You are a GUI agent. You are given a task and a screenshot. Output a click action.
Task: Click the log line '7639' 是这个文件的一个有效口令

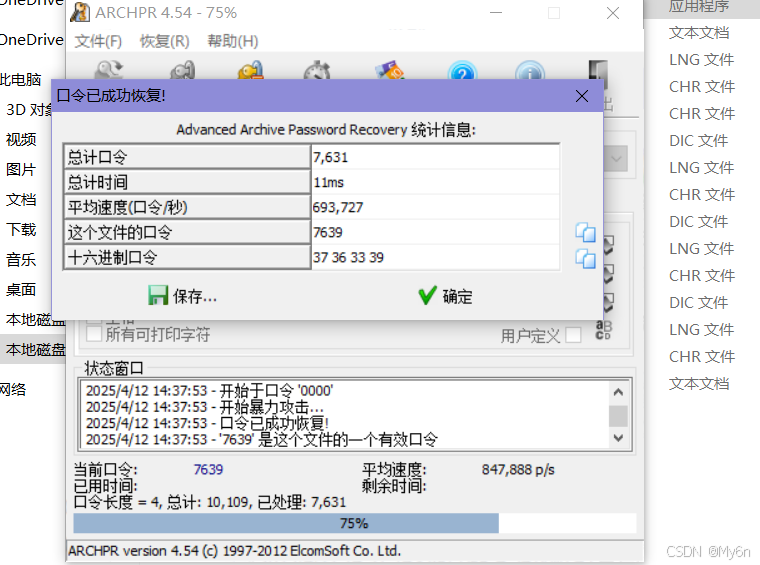(x=262, y=439)
